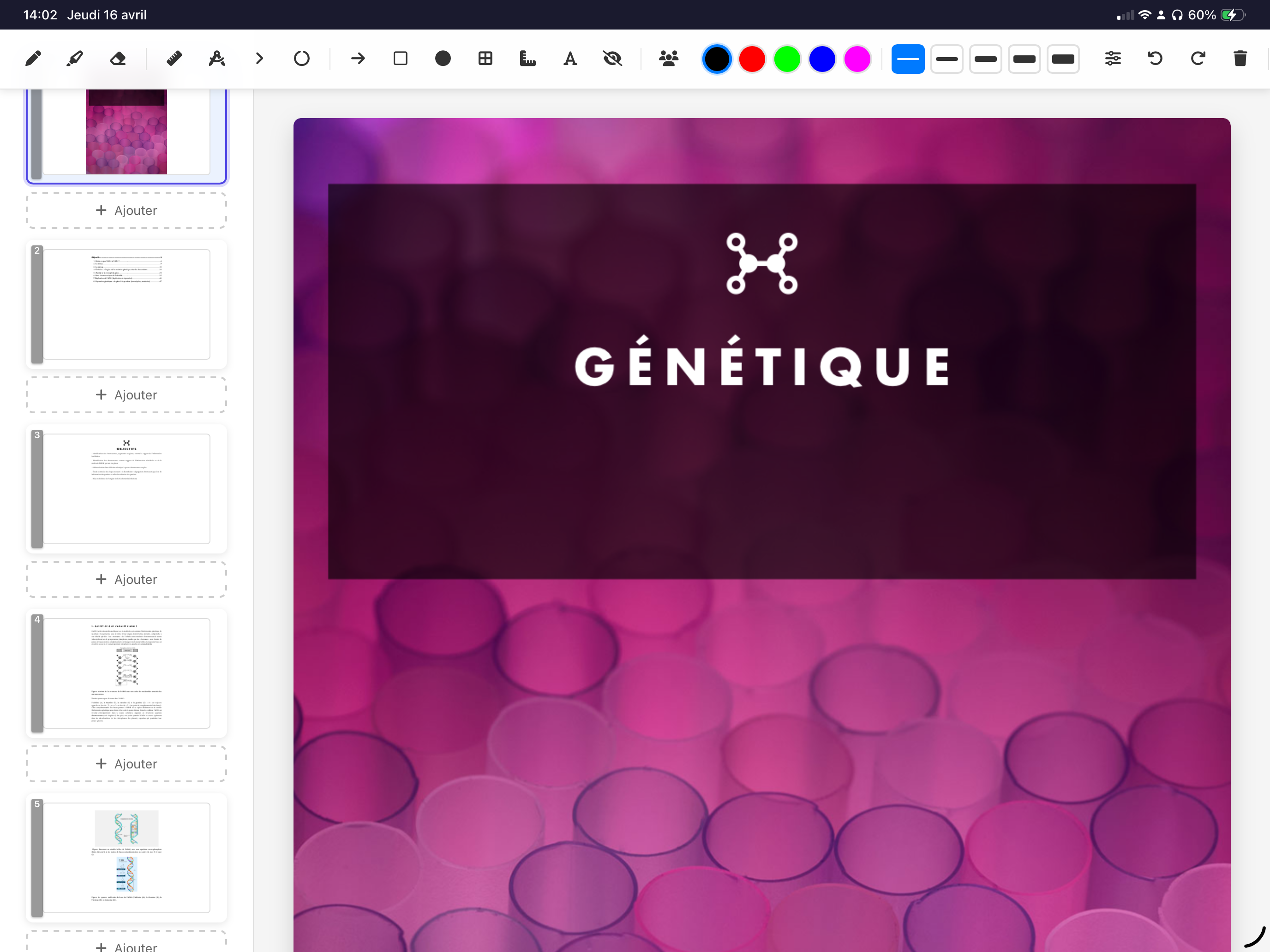
Task: Select the second stroke width
Action: tap(947, 59)
